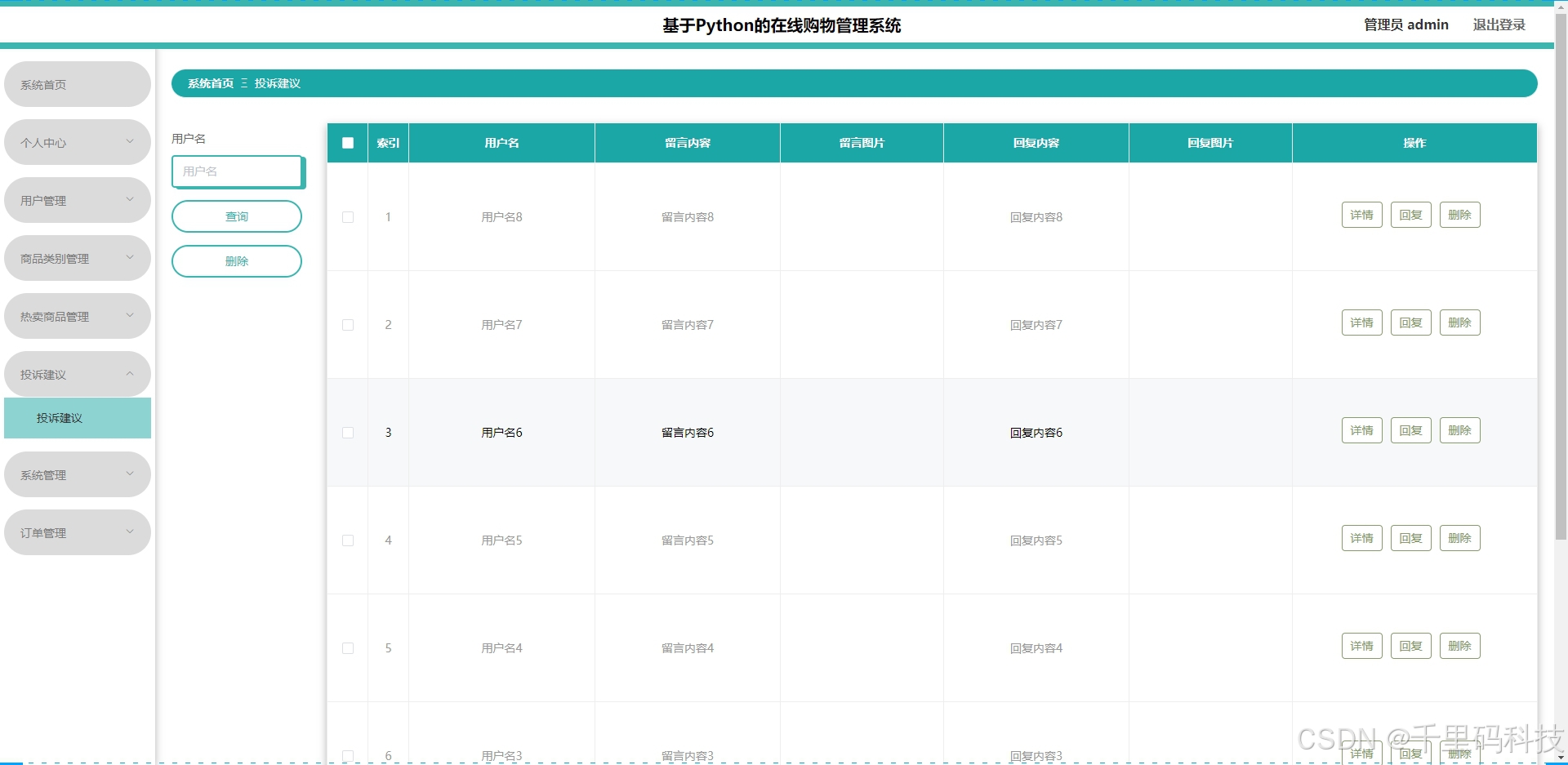Click the 留言图片 column header
This screenshot has width=1568, height=765.
click(x=862, y=143)
